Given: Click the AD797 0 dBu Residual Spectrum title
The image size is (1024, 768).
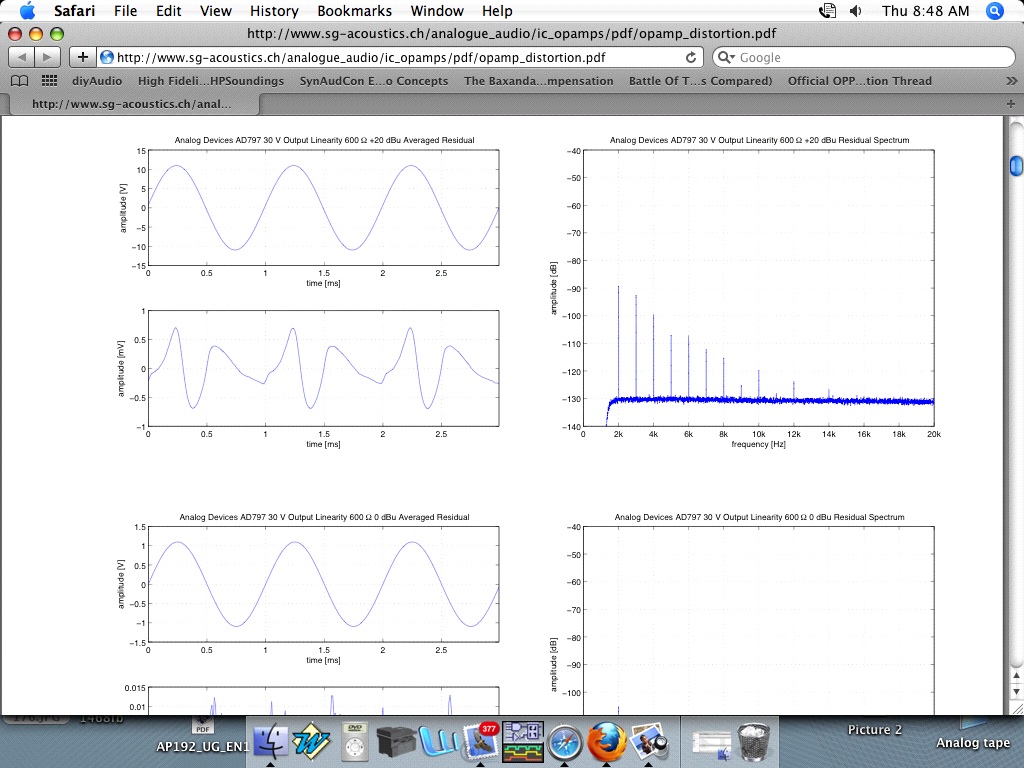Looking at the screenshot, I should [760, 517].
